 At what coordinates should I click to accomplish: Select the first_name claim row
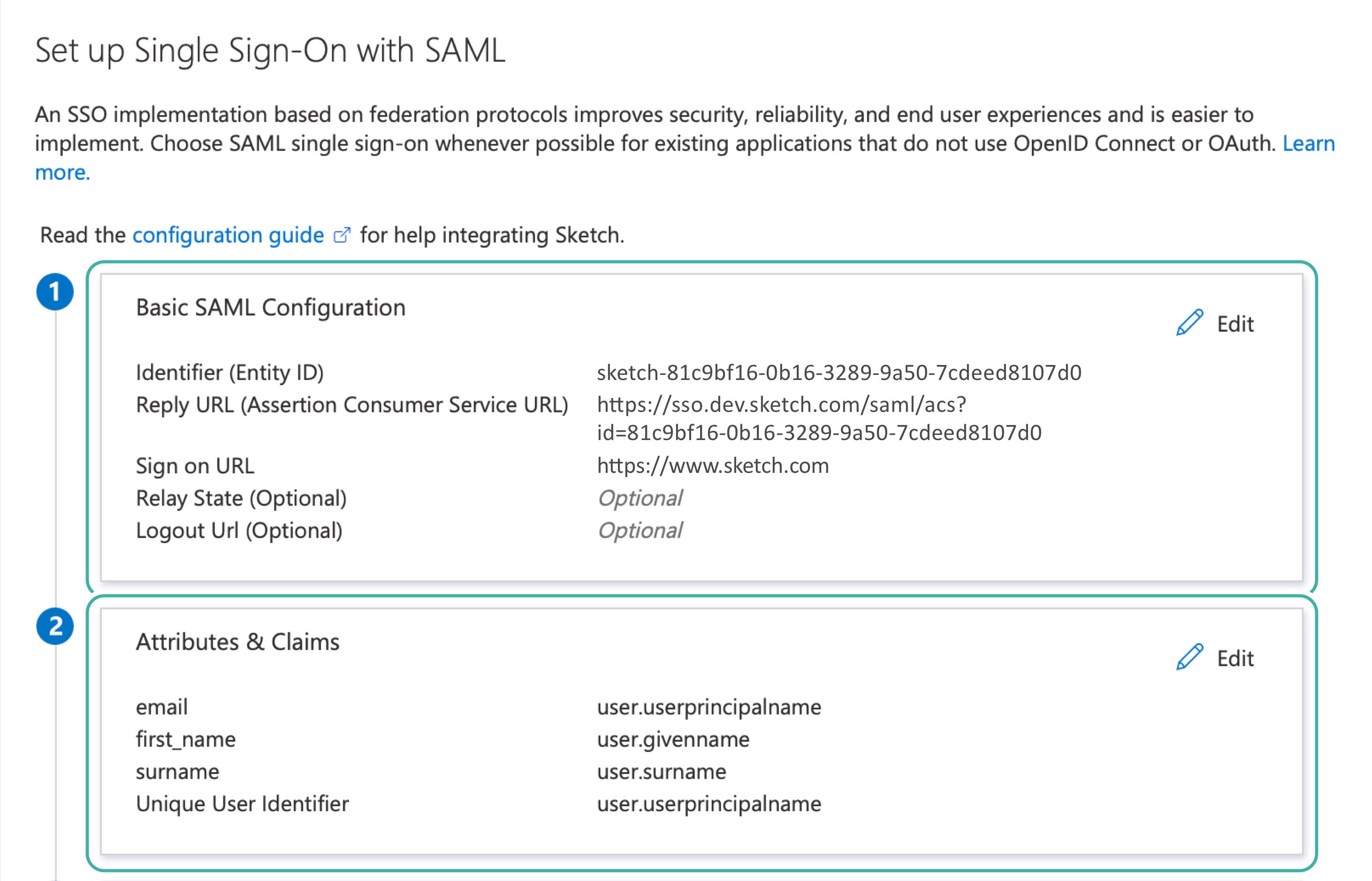pos(185,739)
